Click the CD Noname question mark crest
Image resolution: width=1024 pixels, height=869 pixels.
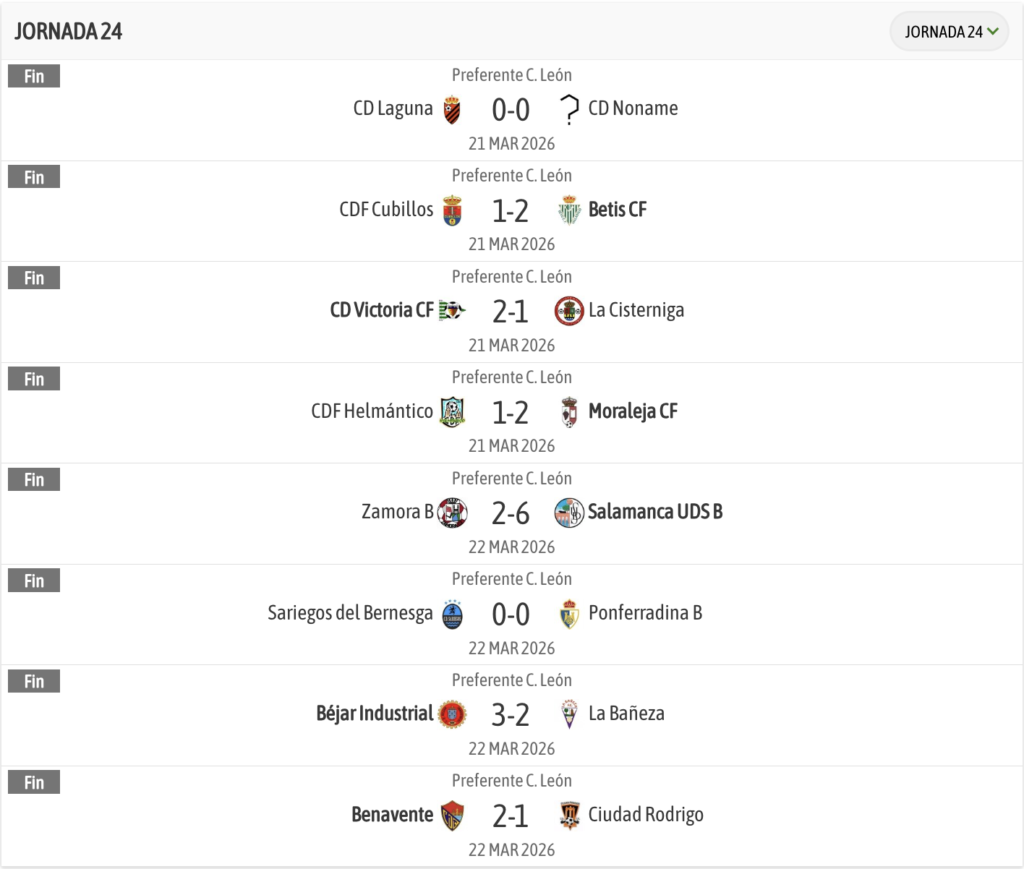pyautogui.click(x=569, y=109)
